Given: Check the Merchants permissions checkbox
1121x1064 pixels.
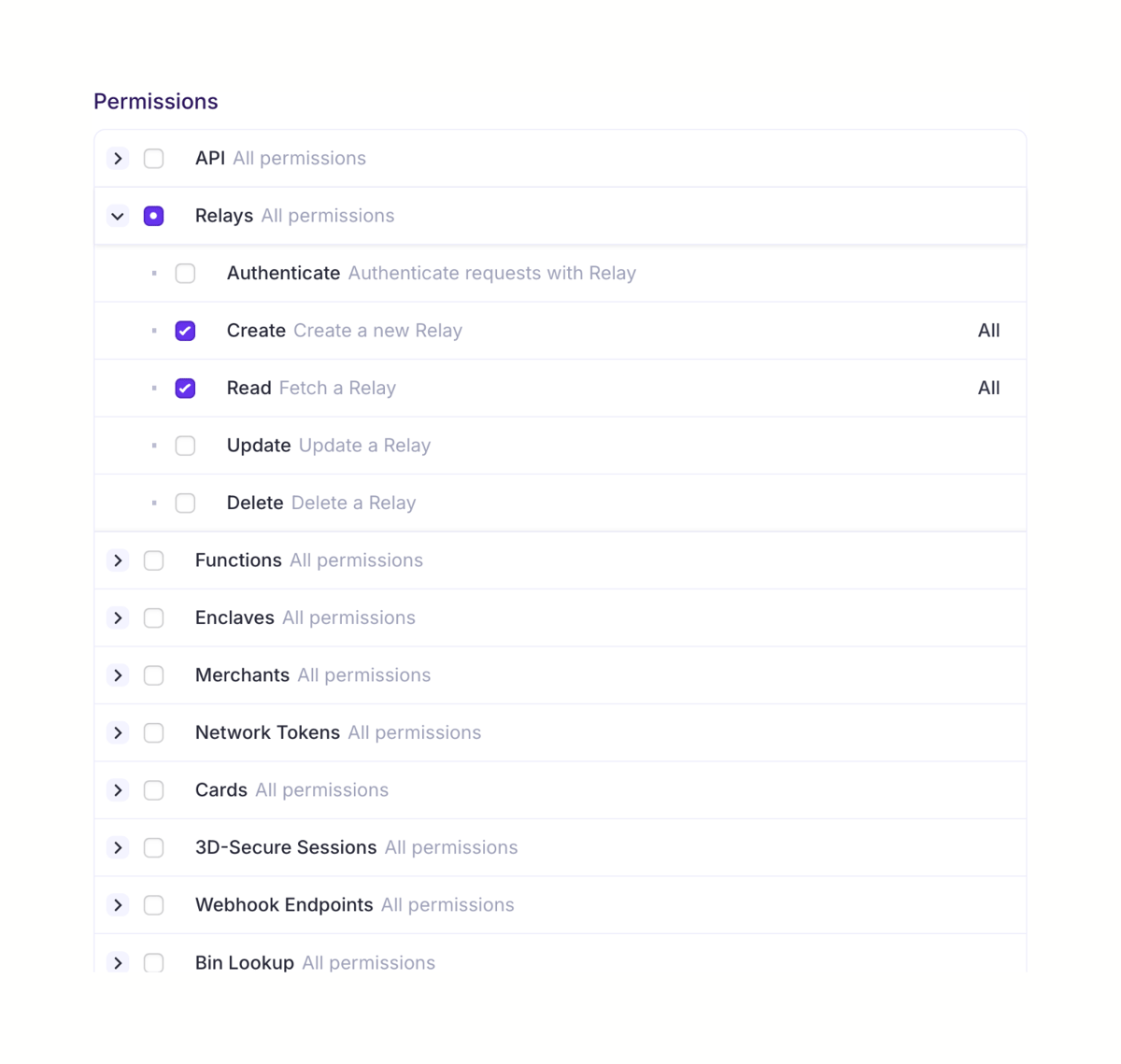Looking at the screenshot, I should click(x=153, y=674).
